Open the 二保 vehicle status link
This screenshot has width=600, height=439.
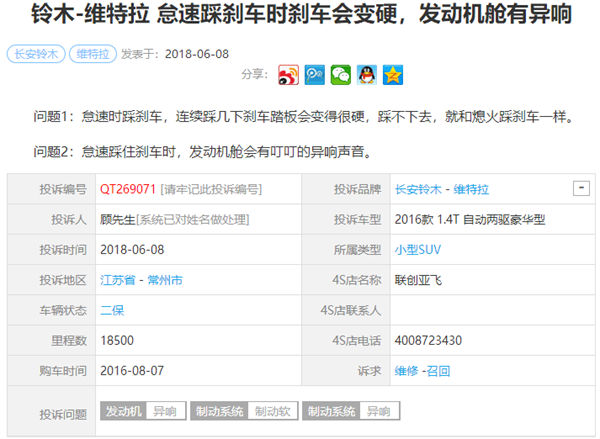112,310
